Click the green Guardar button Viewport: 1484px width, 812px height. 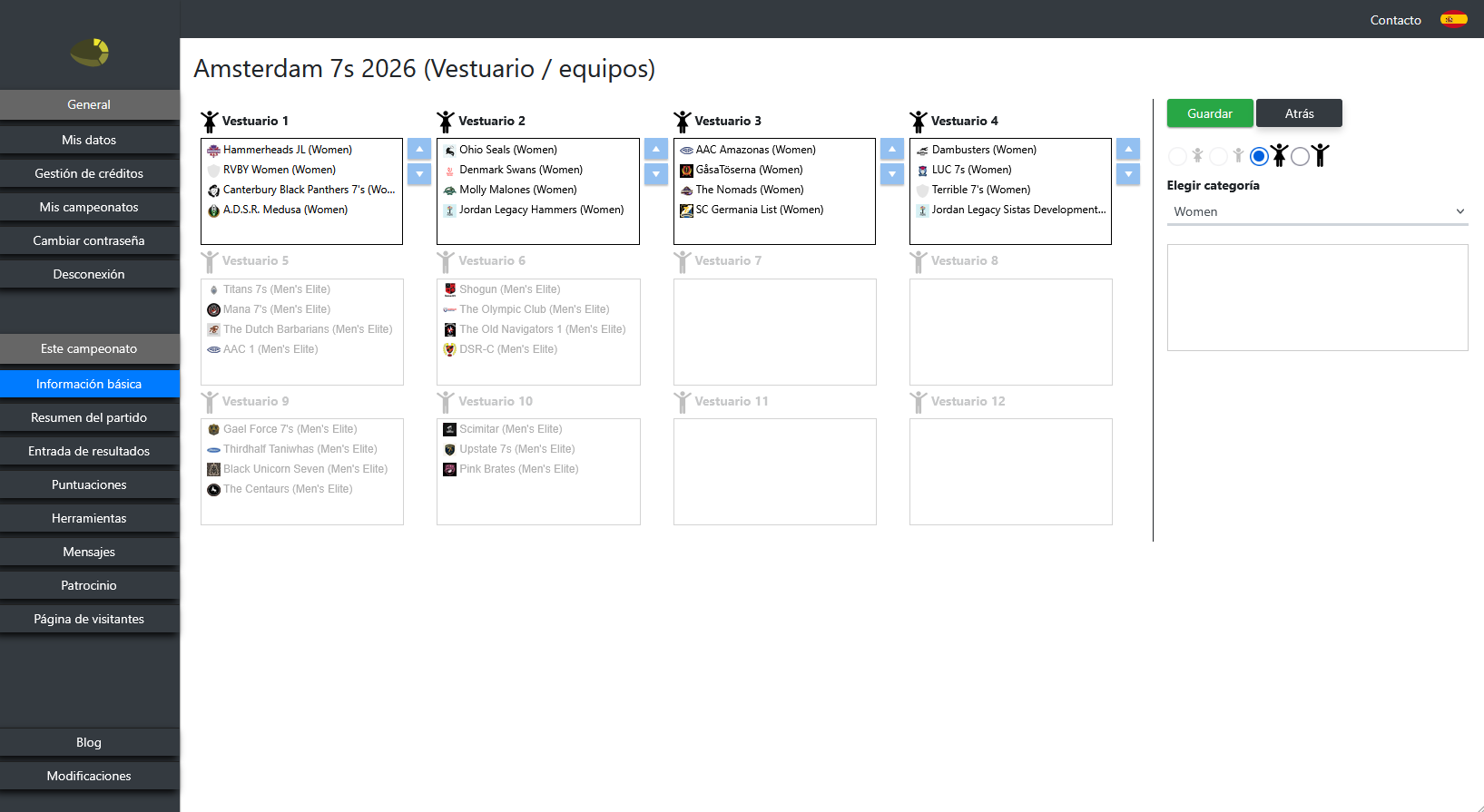(1210, 113)
